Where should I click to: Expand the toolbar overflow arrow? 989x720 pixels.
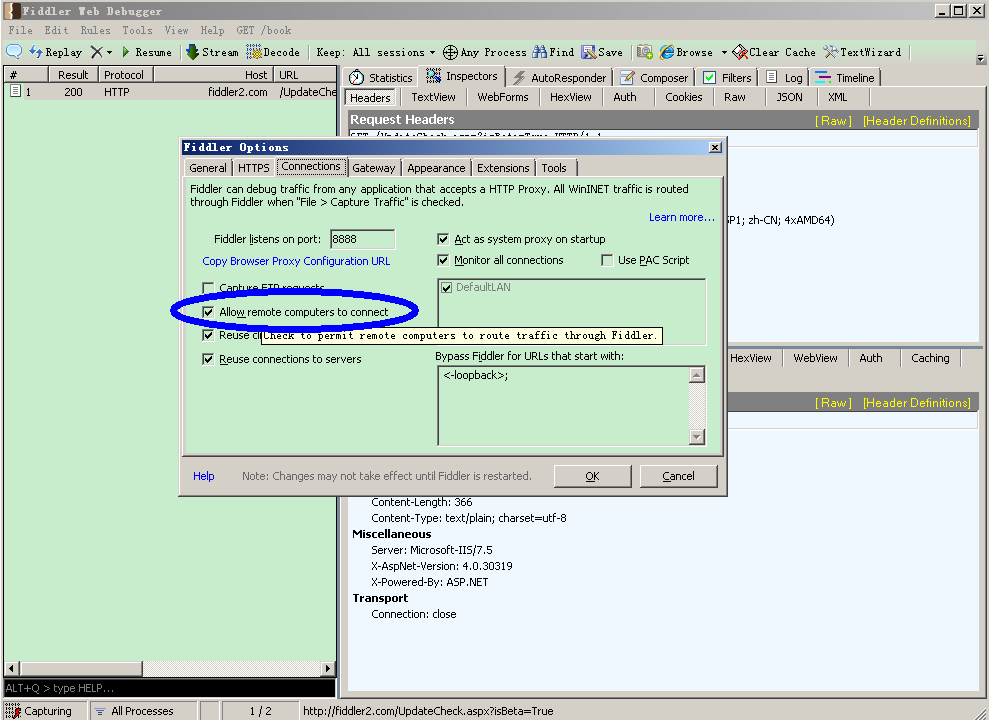980,59
